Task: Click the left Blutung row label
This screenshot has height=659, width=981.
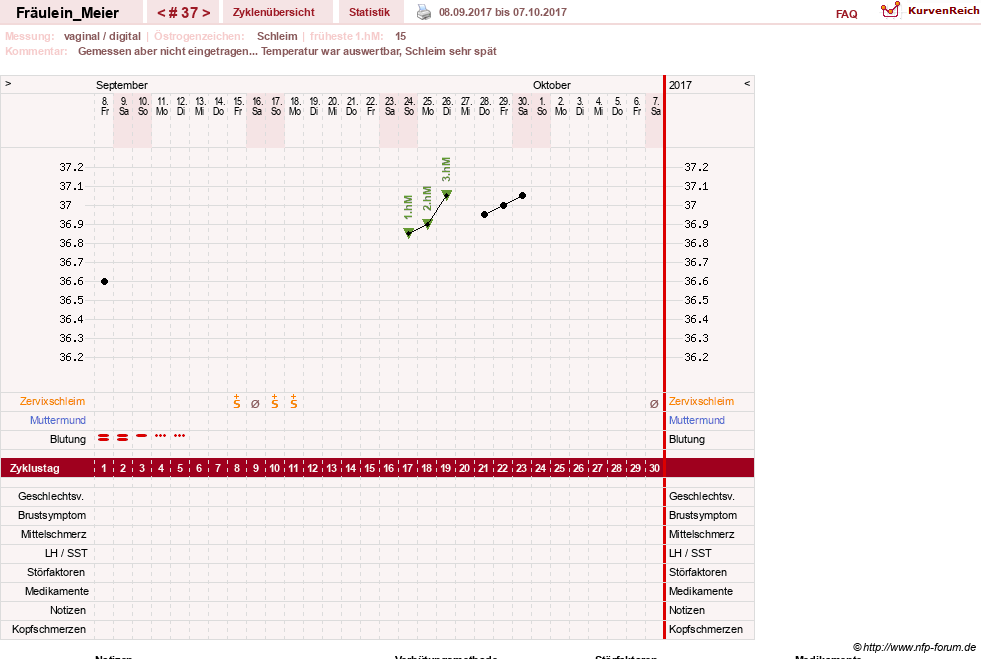Action: (x=68, y=439)
